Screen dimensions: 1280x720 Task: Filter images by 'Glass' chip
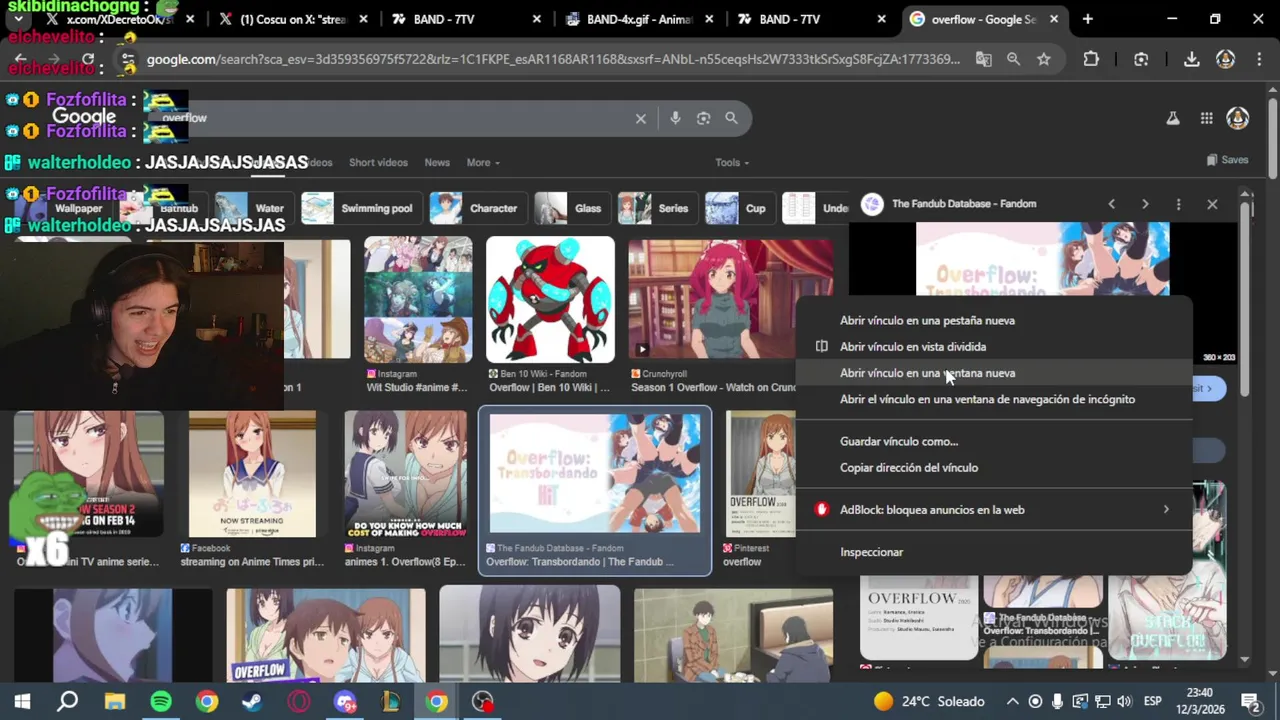coord(571,208)
